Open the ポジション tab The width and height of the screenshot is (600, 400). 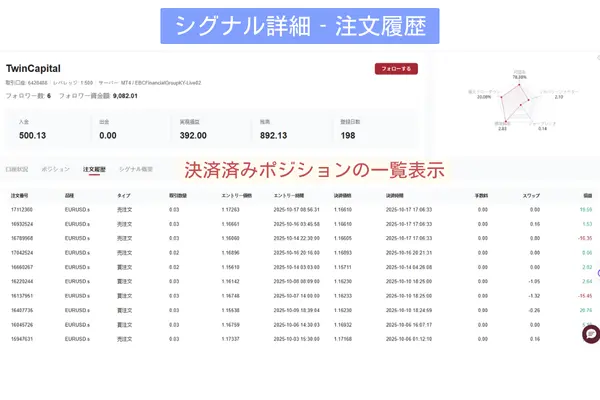coord(58,170)
